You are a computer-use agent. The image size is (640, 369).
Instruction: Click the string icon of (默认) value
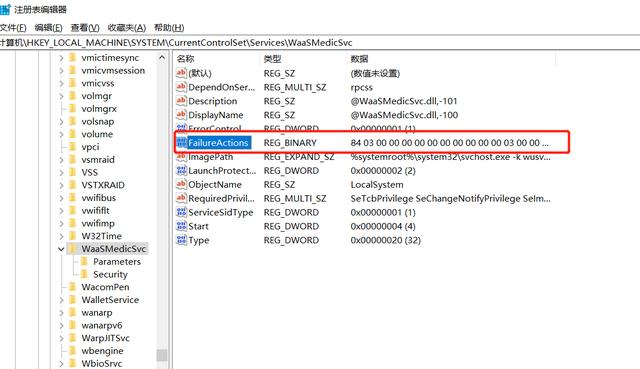[x=181, y=73]
